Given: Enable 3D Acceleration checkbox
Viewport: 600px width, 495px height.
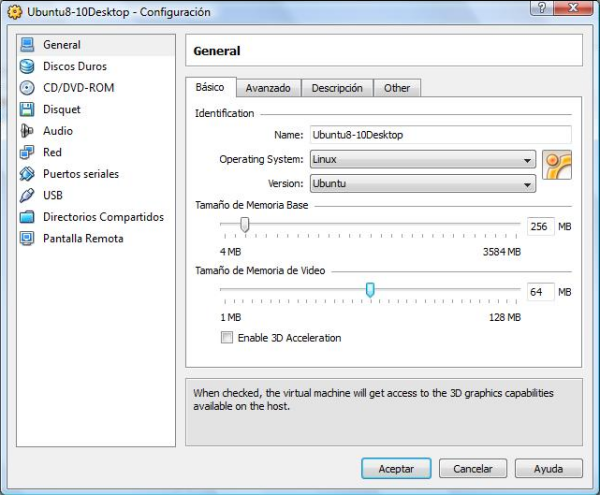Looking at the screenshot, I should pos(227,338).
